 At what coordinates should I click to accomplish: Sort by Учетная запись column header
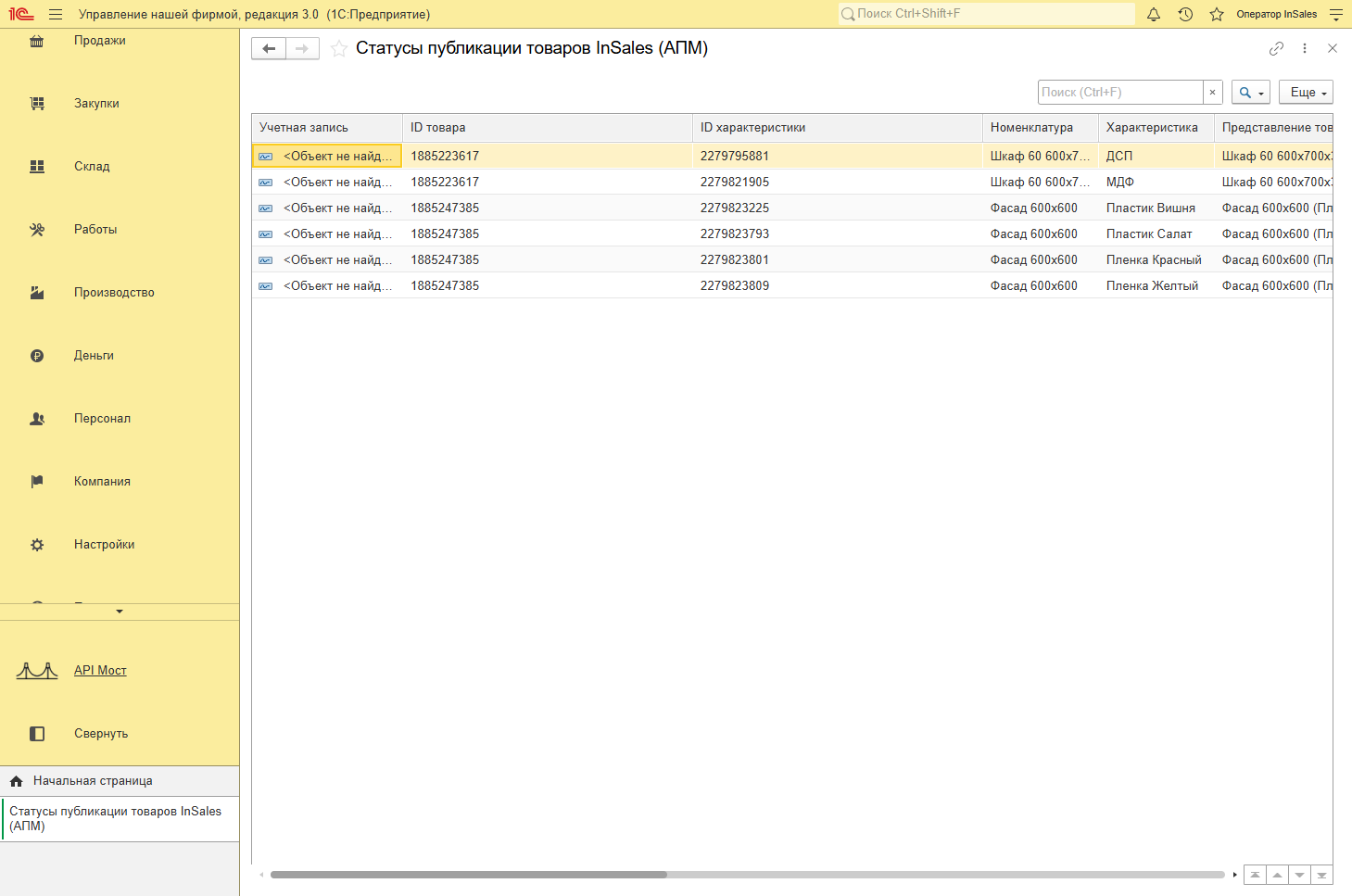[x=327, y=128]
